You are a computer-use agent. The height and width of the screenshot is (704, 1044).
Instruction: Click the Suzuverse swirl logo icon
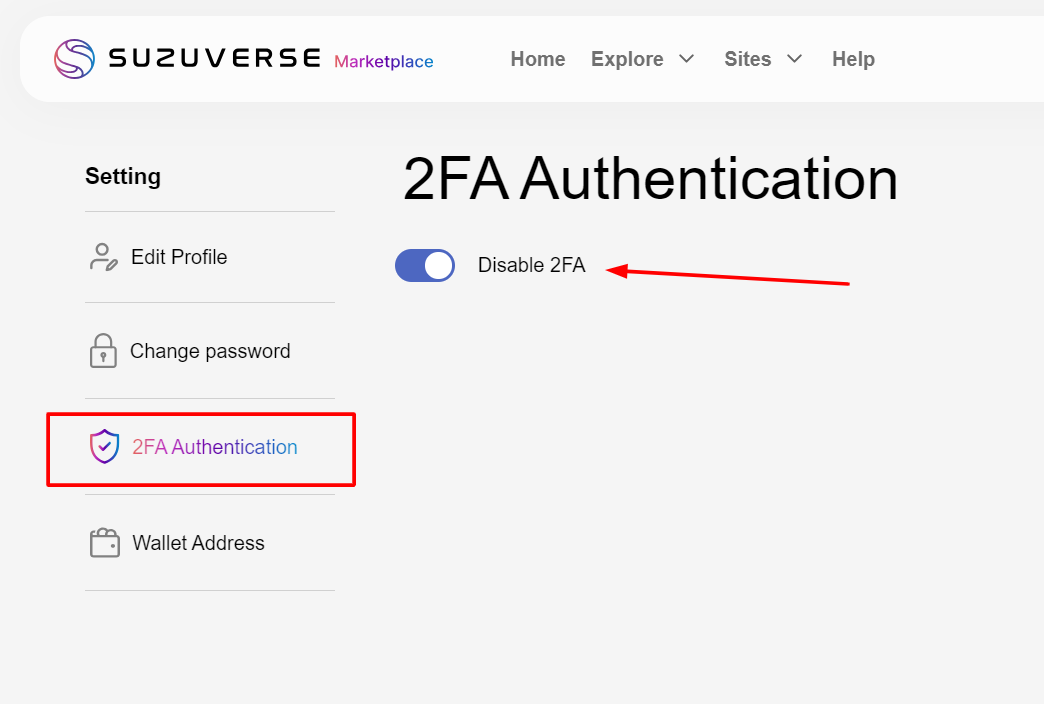click(74, 59)
